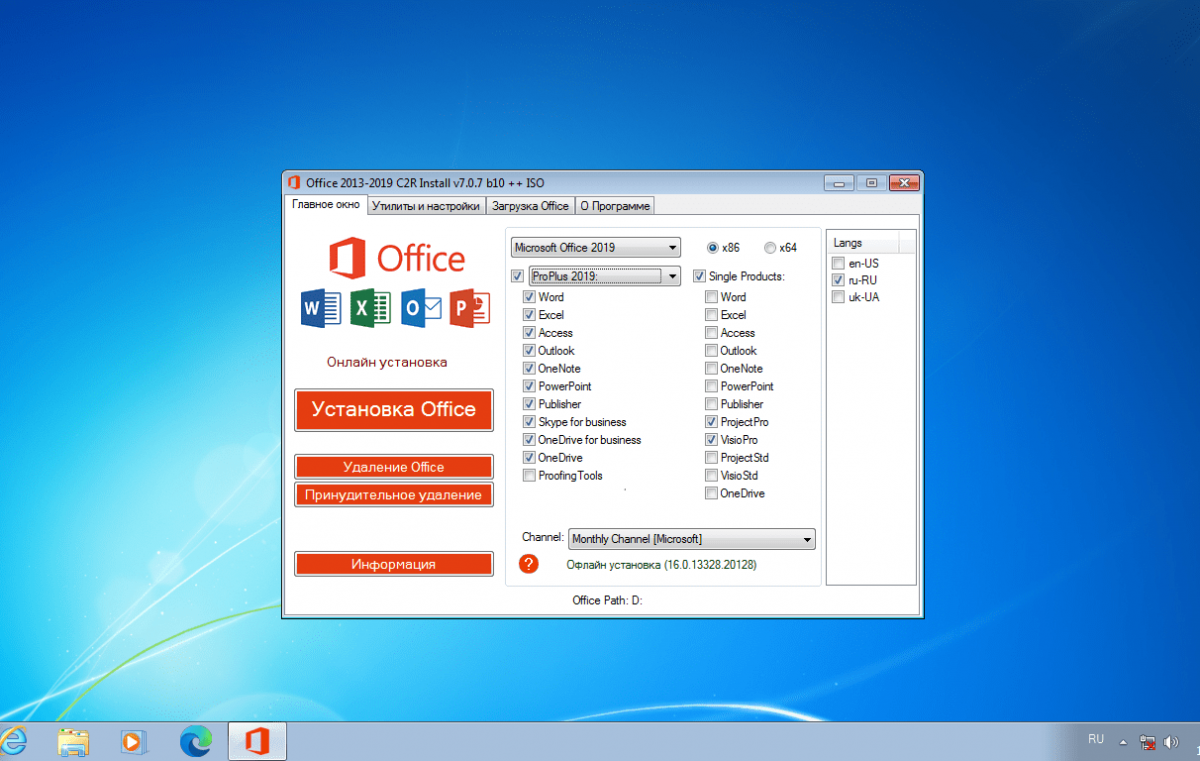Check uk-UA language checkbox
1200x761 pixels.
tap(838, 297)
